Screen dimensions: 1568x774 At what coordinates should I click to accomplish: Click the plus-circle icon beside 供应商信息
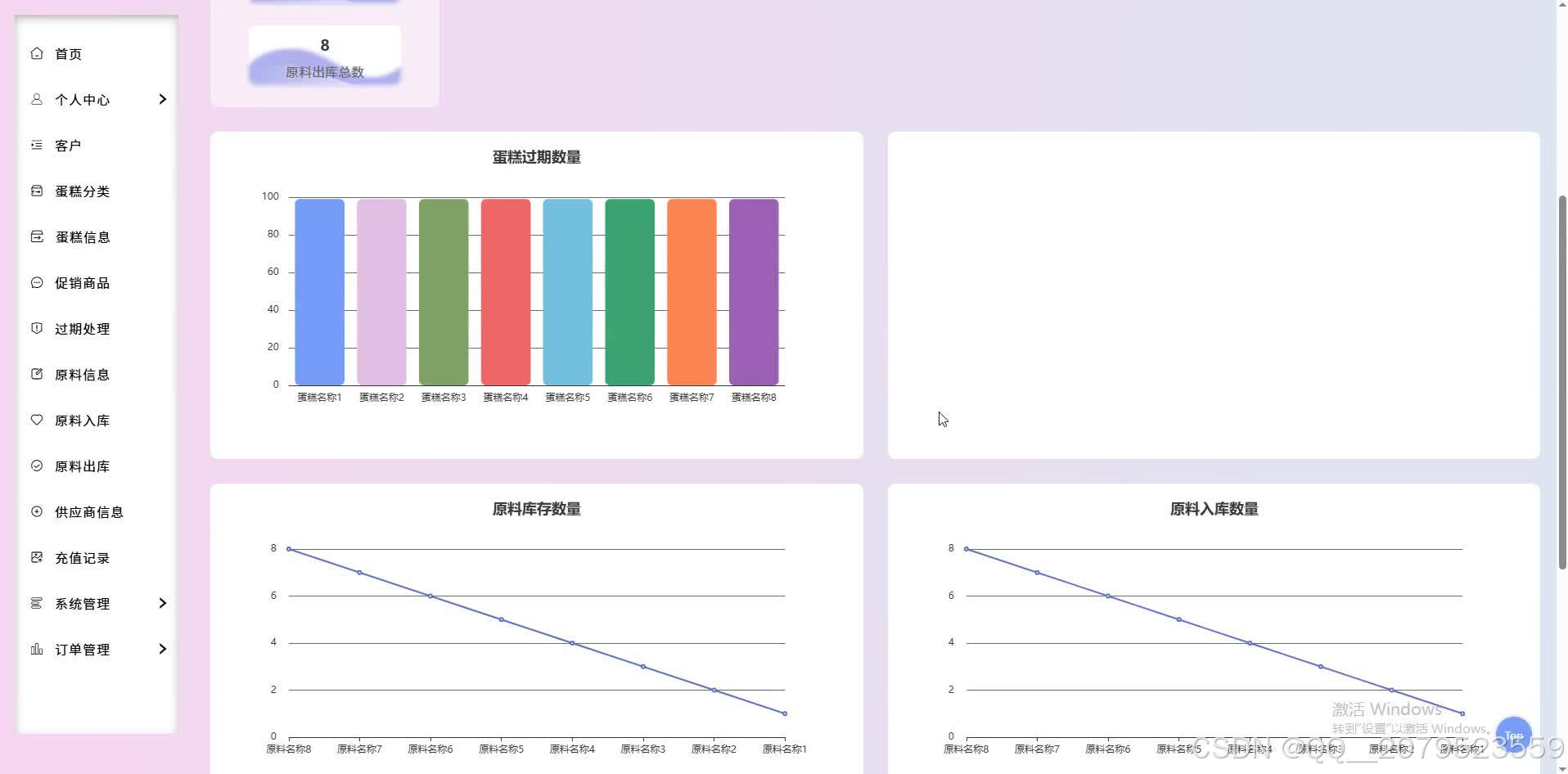(x=37, y=511)
